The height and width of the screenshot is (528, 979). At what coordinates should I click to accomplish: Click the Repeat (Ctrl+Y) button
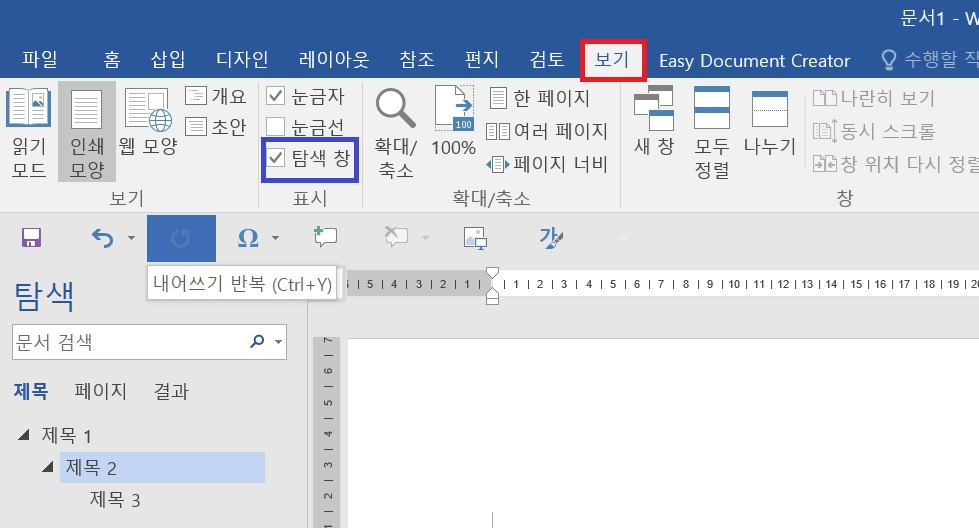(x=181, y=238)
